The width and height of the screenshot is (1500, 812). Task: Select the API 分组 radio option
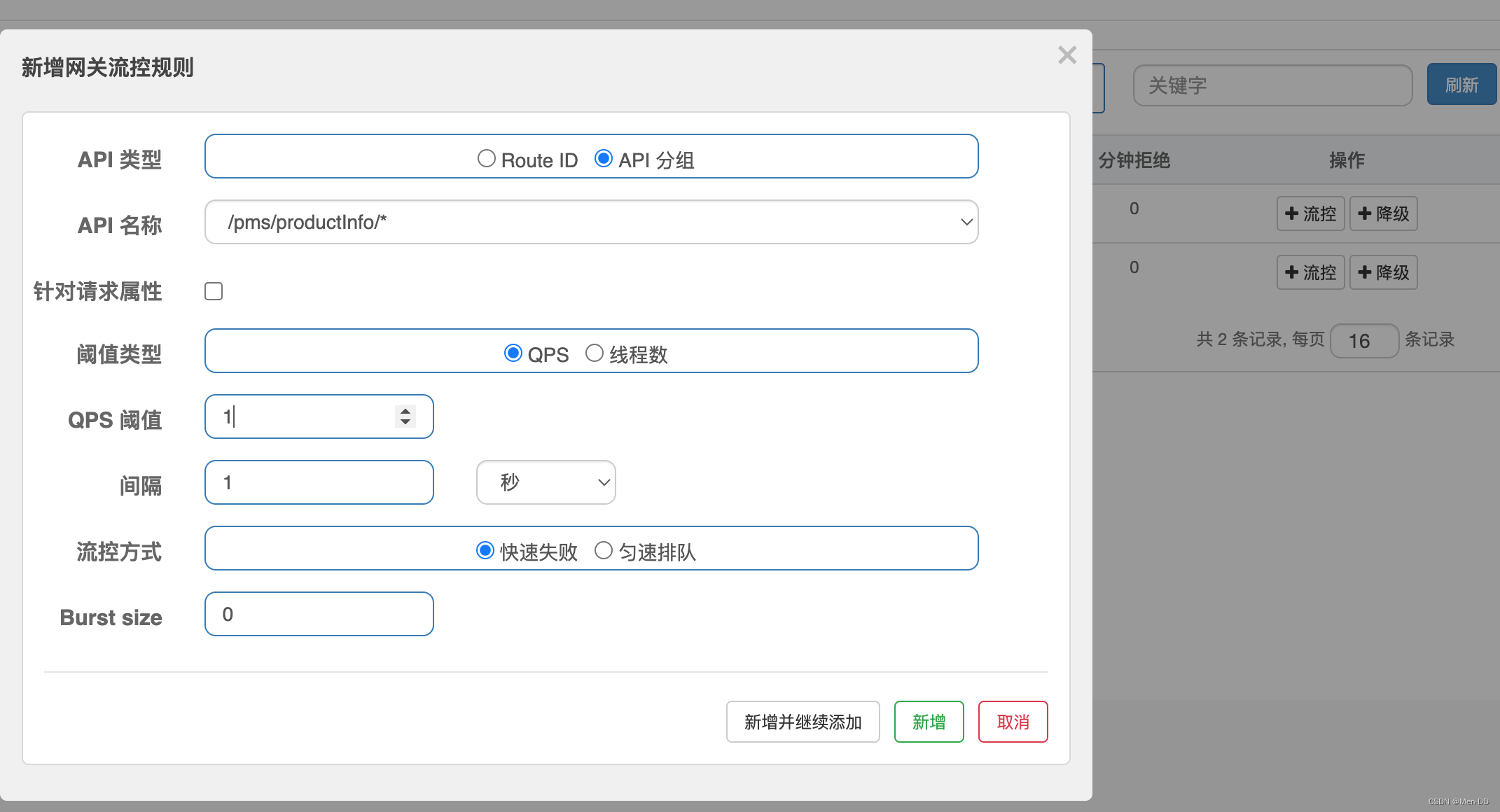coord(604,158)
